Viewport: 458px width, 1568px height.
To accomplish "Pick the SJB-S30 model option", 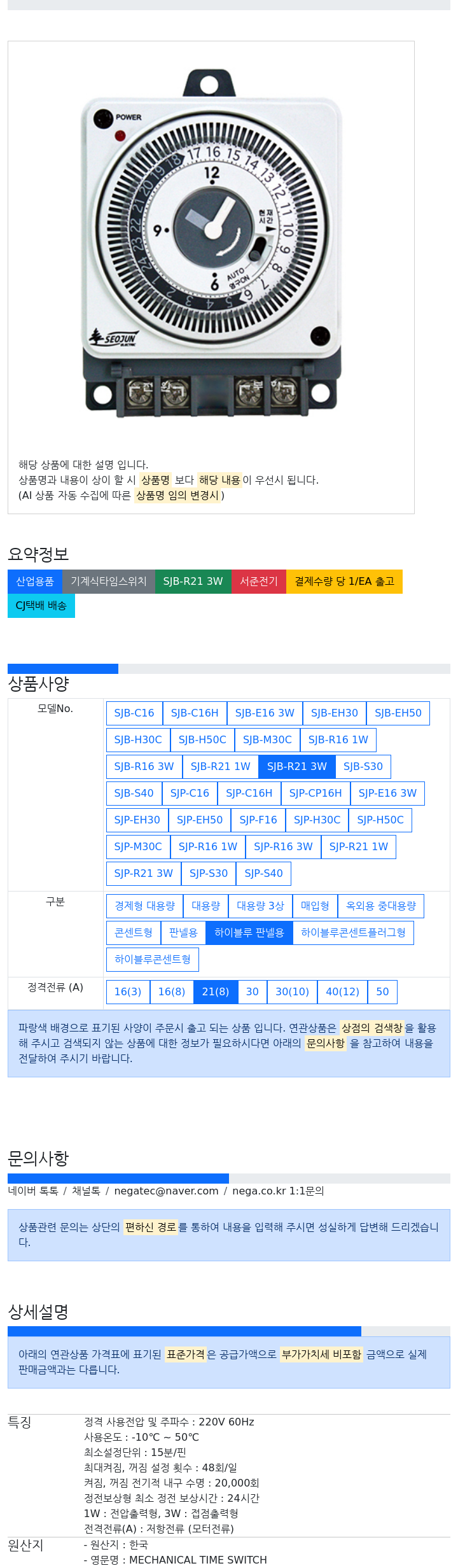I will tap(363, 766).
